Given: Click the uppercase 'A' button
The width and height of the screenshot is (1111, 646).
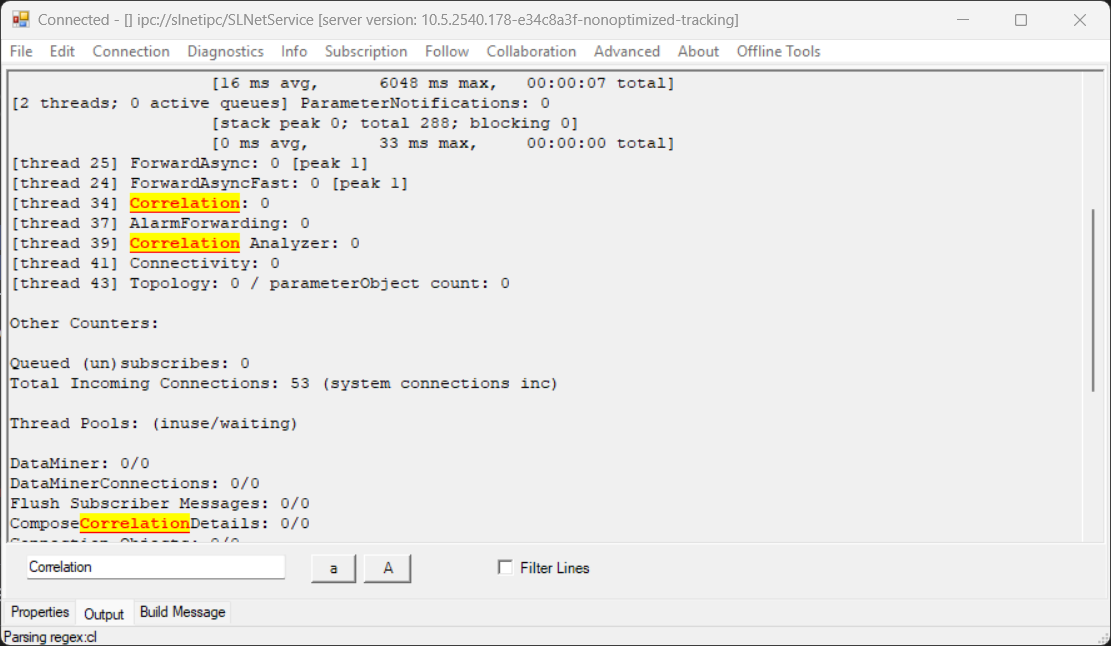Looking at the screenshot, I should [x=388, y=568].
